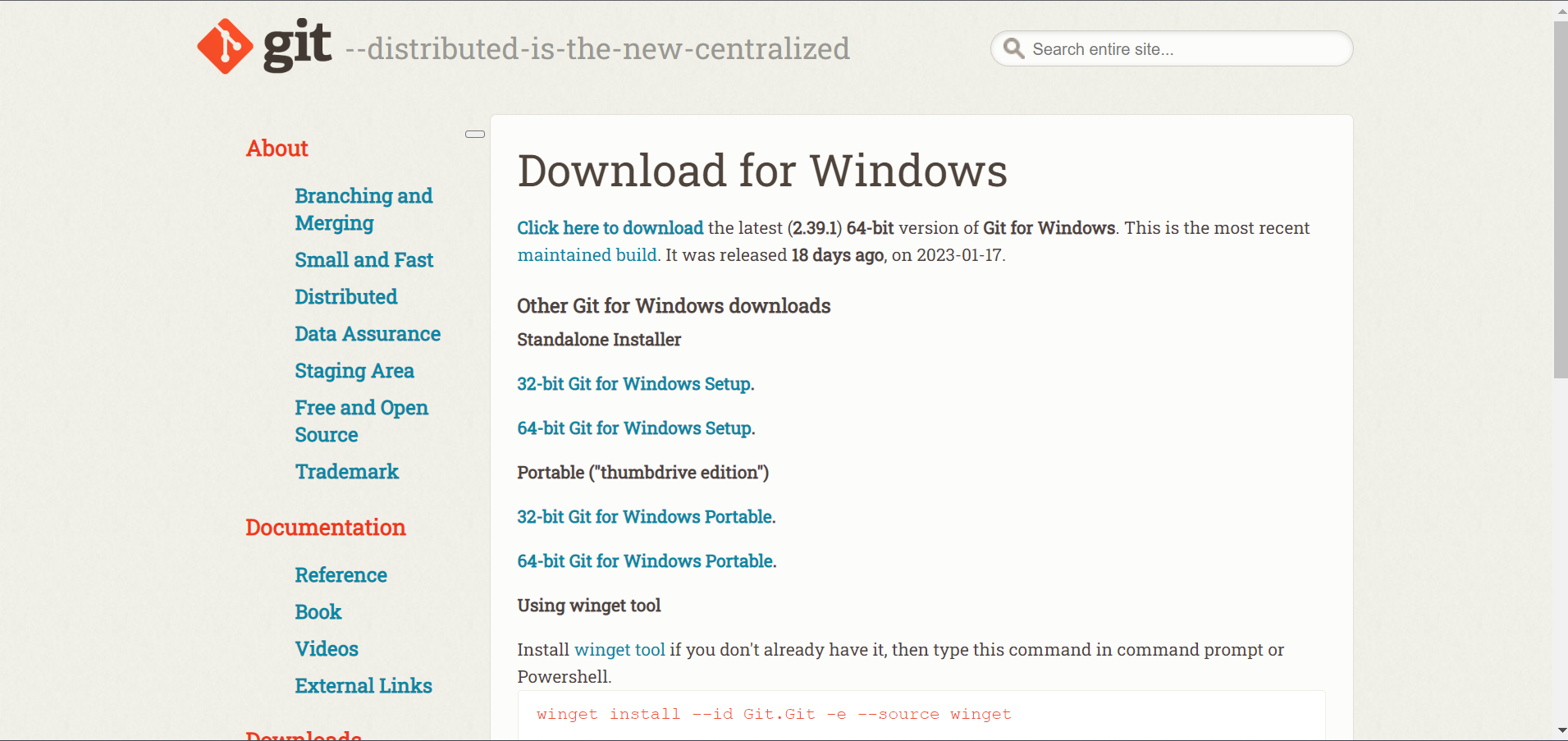Go to Branching and Merging page
This screenshot has width=1568, height=741.
(x=363, y=209)
